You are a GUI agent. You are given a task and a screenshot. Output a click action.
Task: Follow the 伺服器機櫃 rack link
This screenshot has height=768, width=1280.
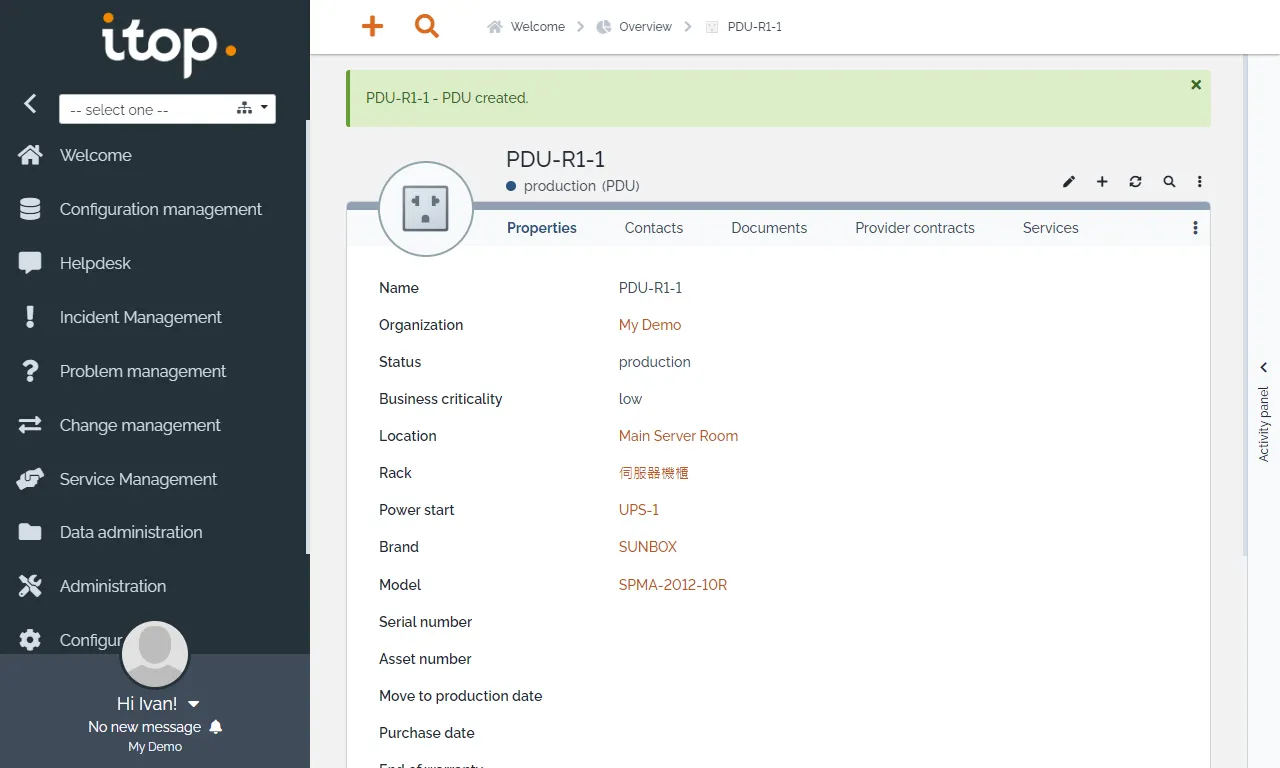pos(654,473)
